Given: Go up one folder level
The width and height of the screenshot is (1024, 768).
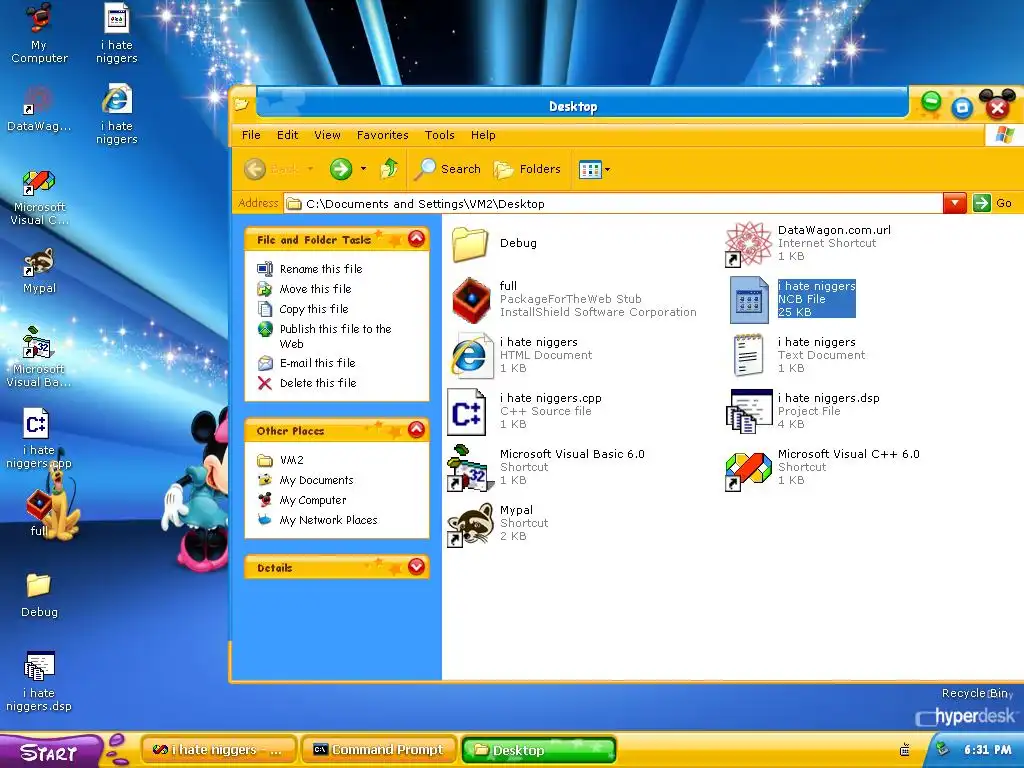Looking at the screenshot, I should click(x=389, y=168).
